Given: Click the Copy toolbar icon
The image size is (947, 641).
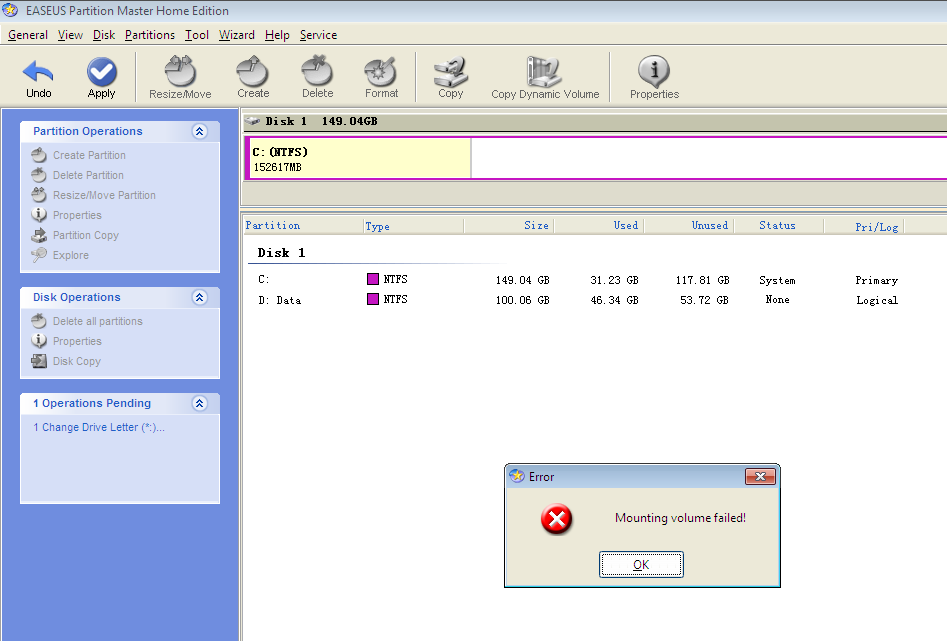Looking at the screenshot, I should [x=451, y=71].
